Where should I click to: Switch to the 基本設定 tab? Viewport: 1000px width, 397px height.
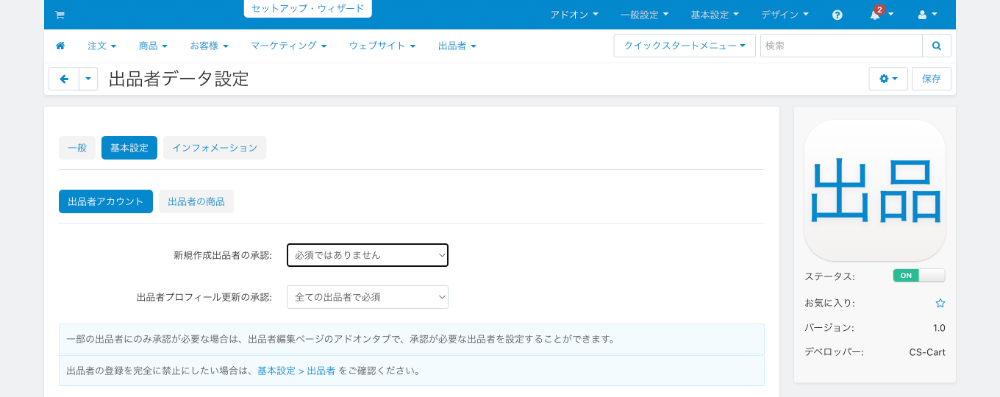(129, 148)
